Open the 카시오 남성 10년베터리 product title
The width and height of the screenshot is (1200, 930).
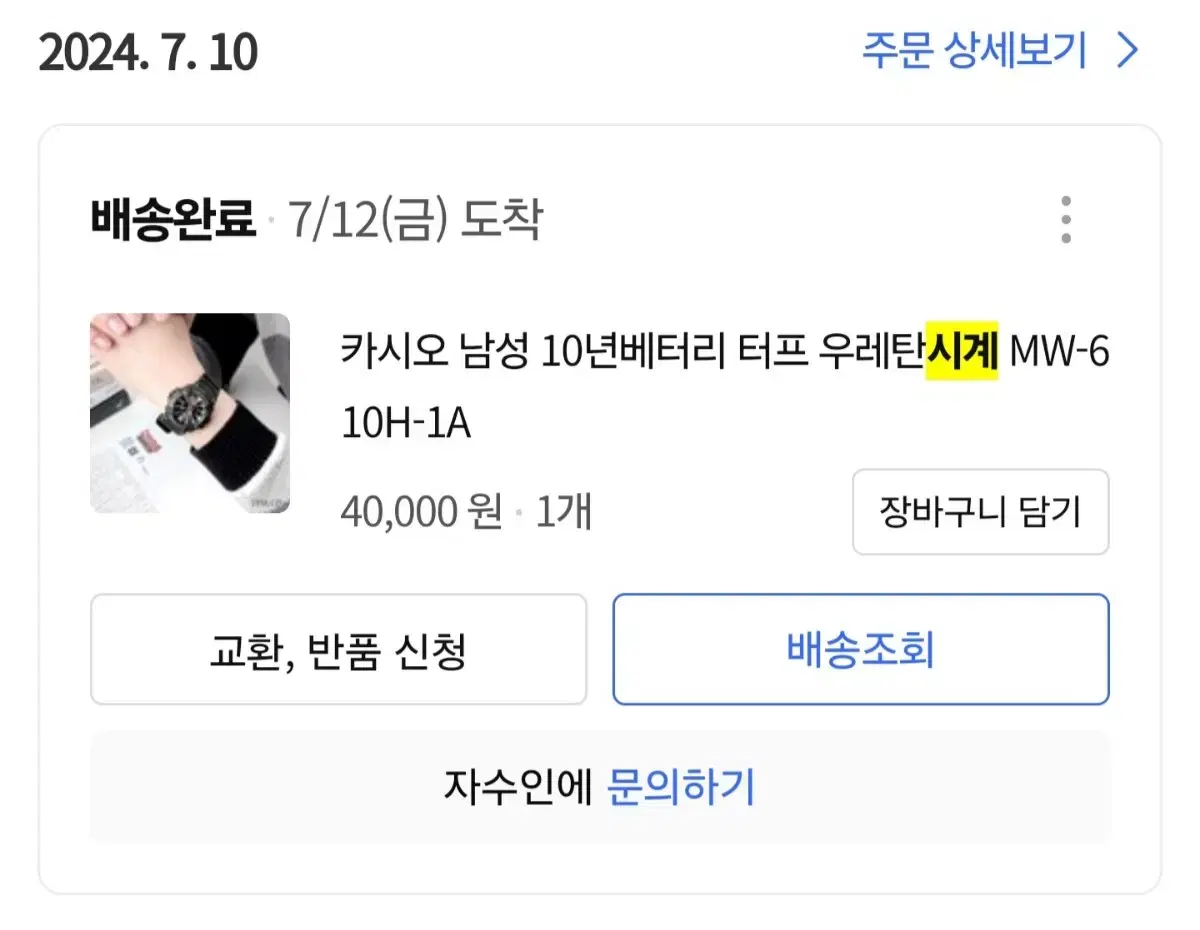point(725,388)
